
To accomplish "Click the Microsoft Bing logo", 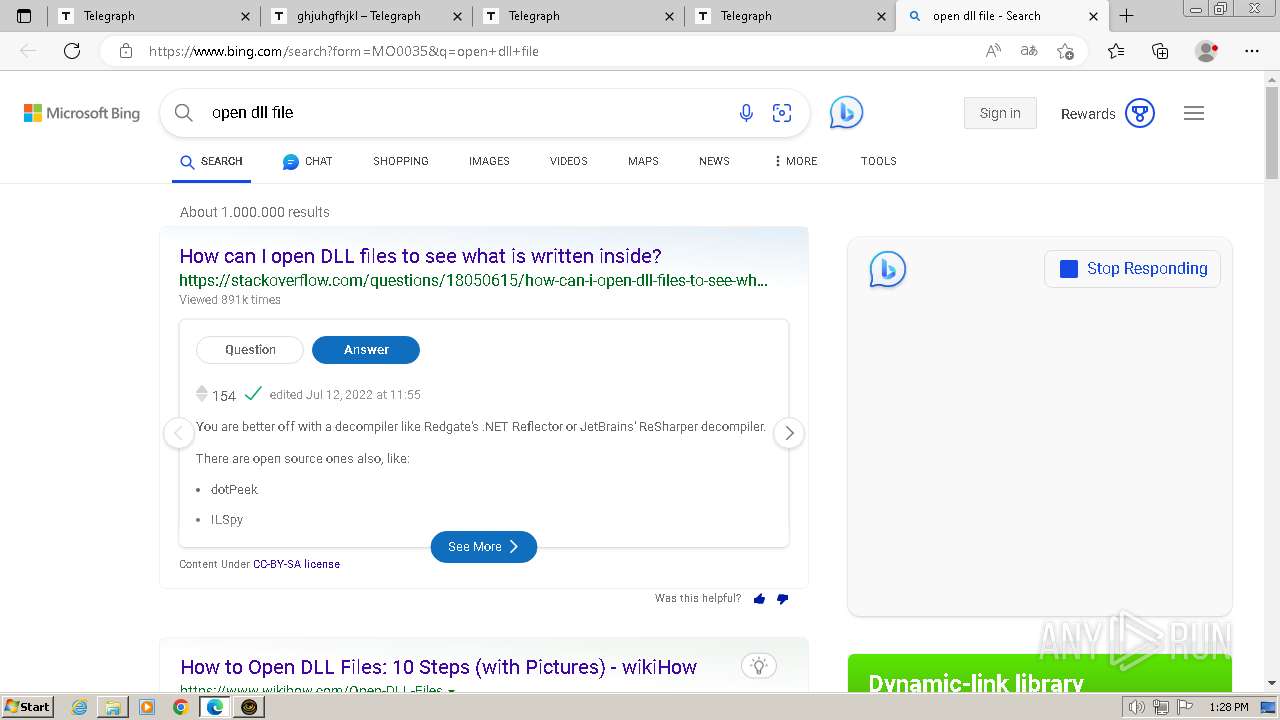I will coord(82,113).
